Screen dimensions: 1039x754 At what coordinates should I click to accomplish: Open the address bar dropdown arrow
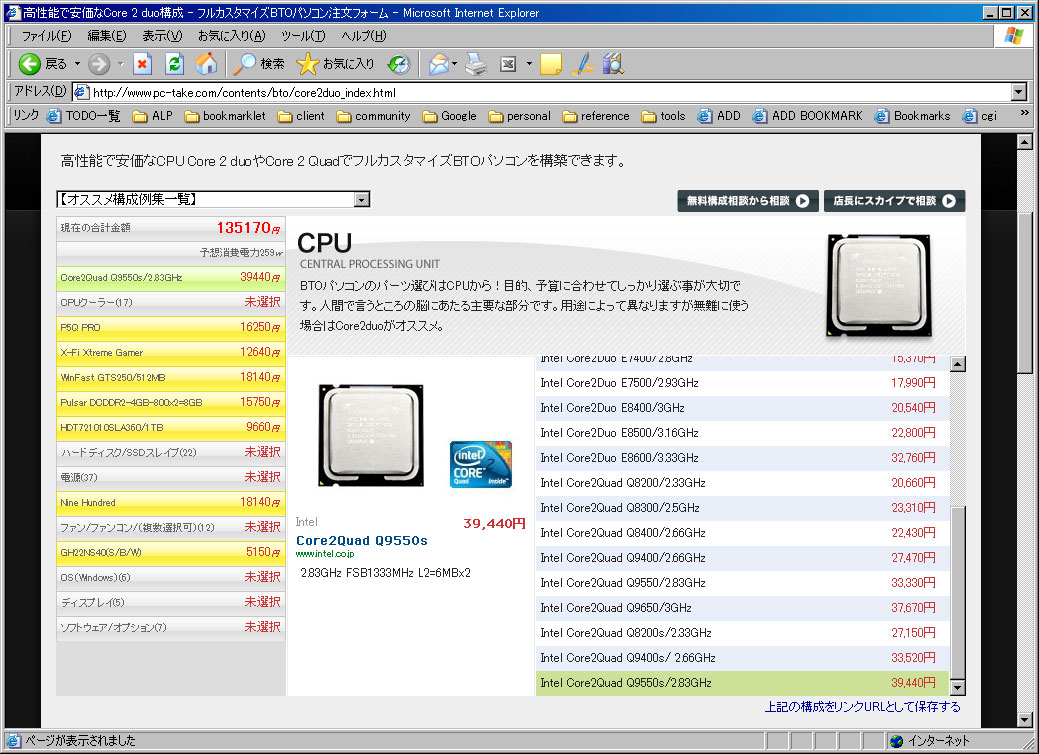[x=1019, y=92]
